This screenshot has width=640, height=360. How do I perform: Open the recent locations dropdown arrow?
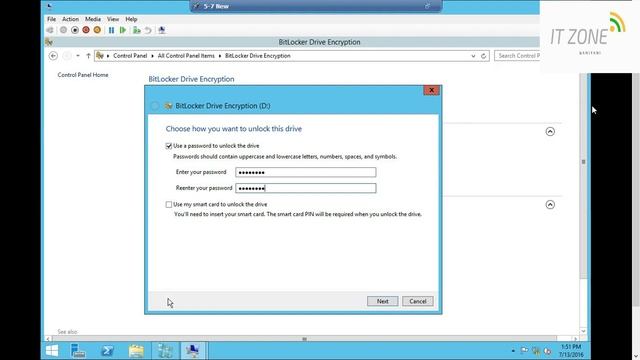coord(78,56)
